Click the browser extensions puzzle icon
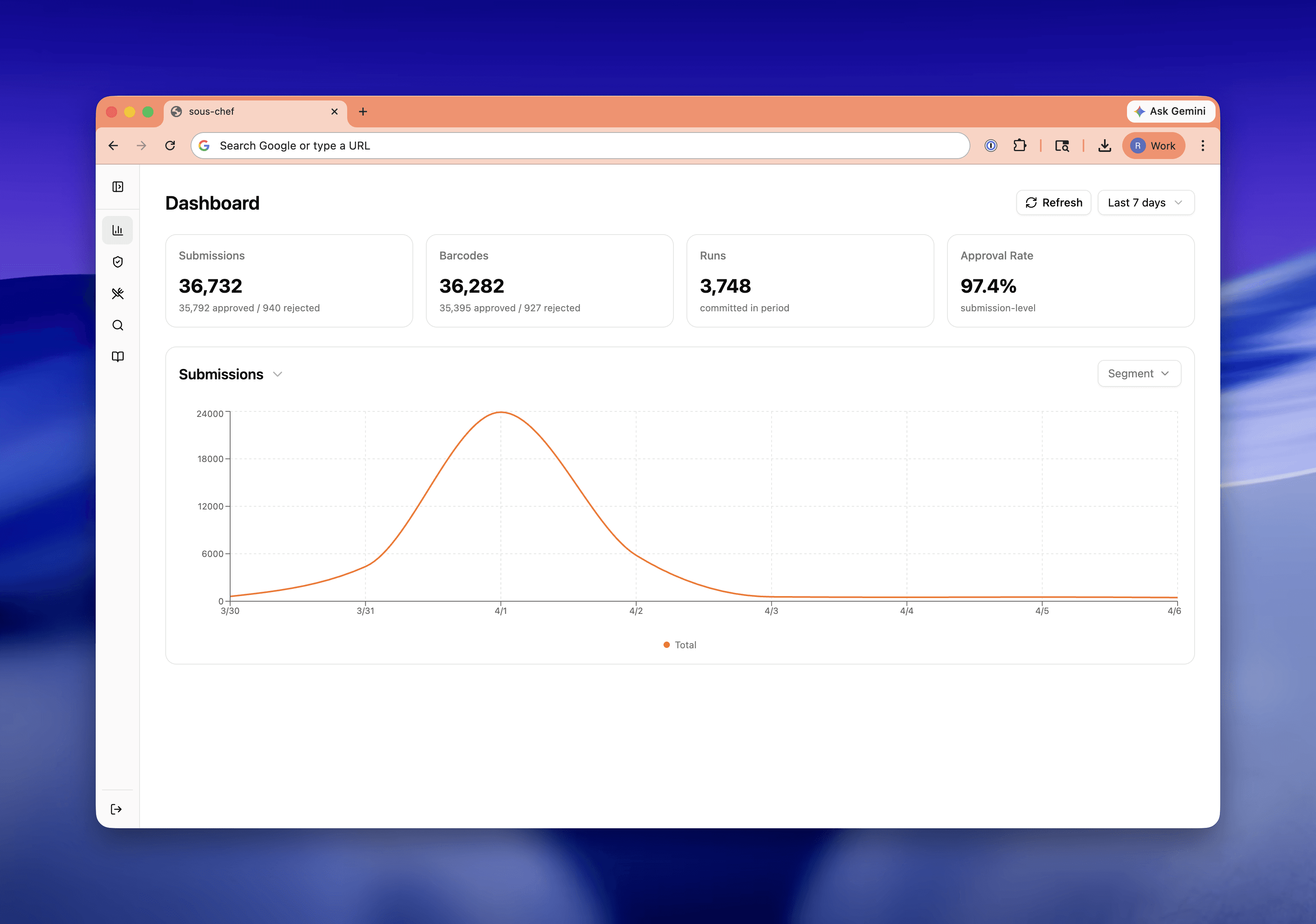Viewport: 1316px width, 924px height. pyautogui.click(x=1019, y=146)
